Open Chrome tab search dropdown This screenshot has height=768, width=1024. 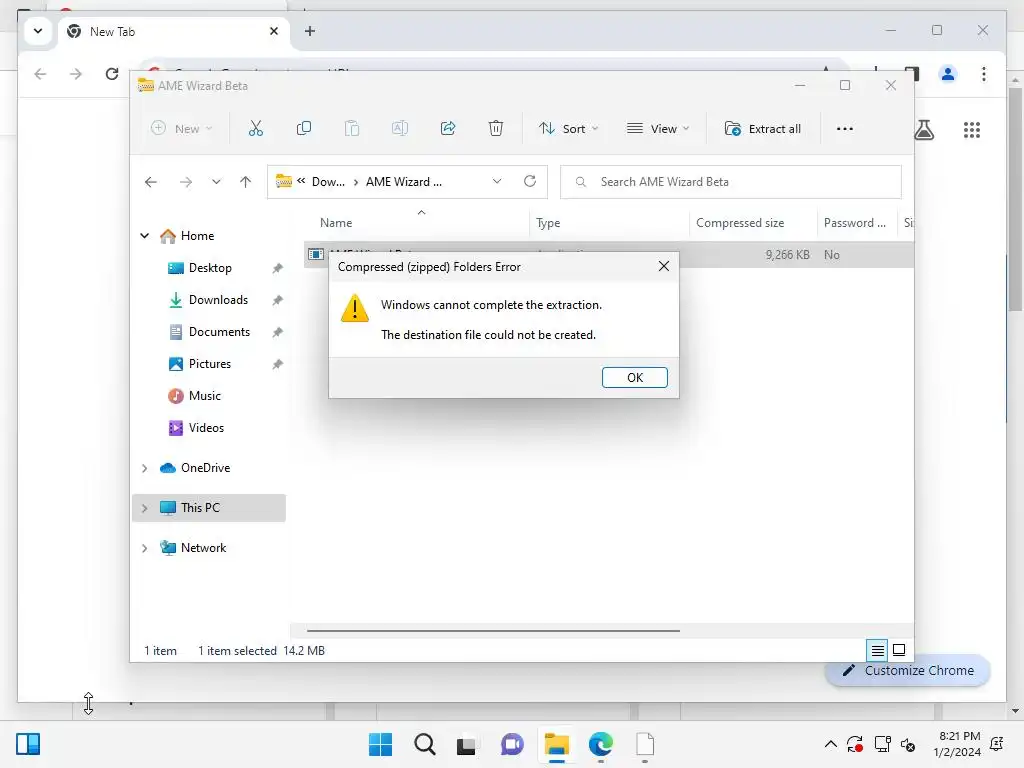[x=38, y=31]
